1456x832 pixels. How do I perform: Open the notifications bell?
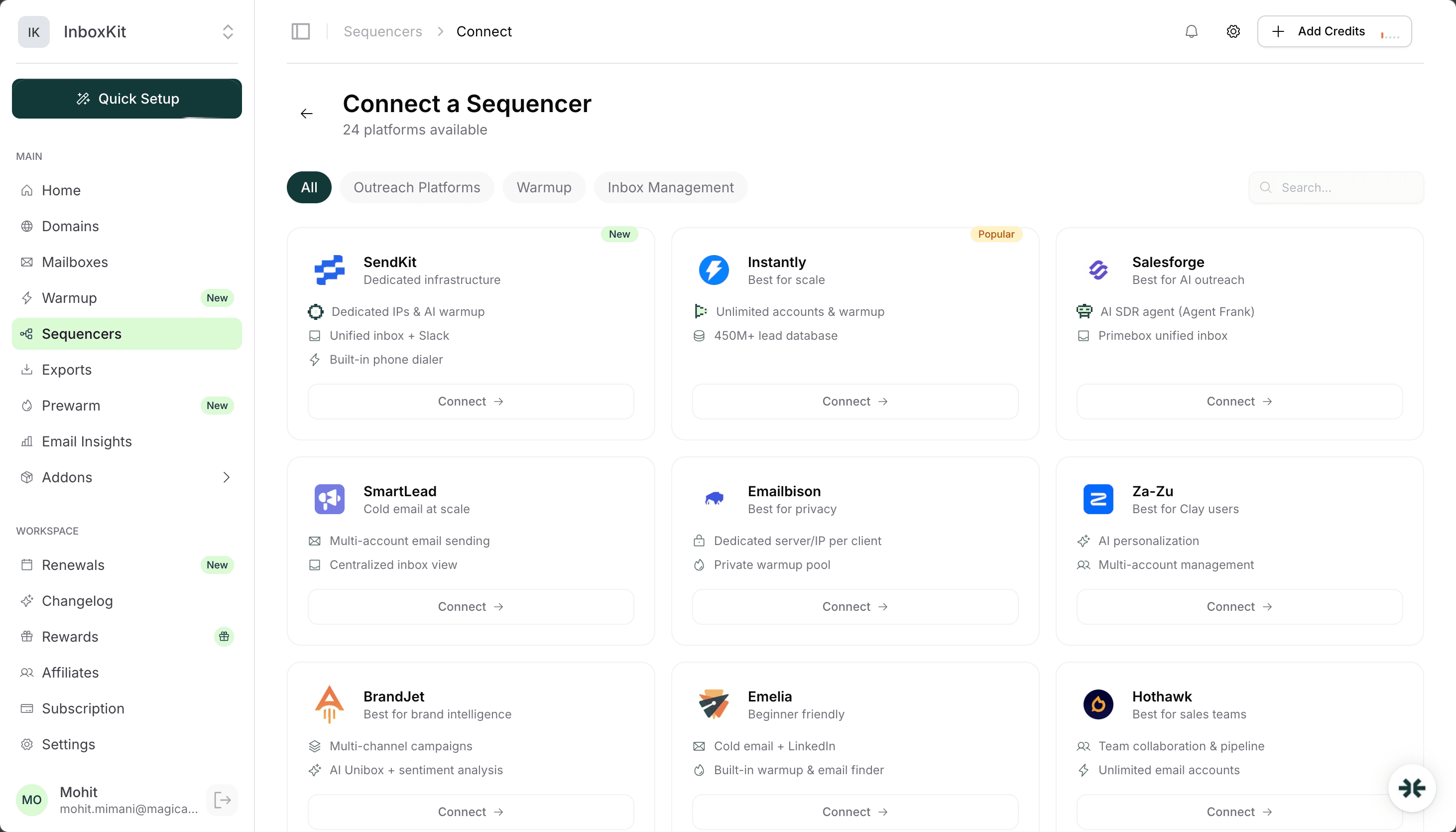point(1191,31)
